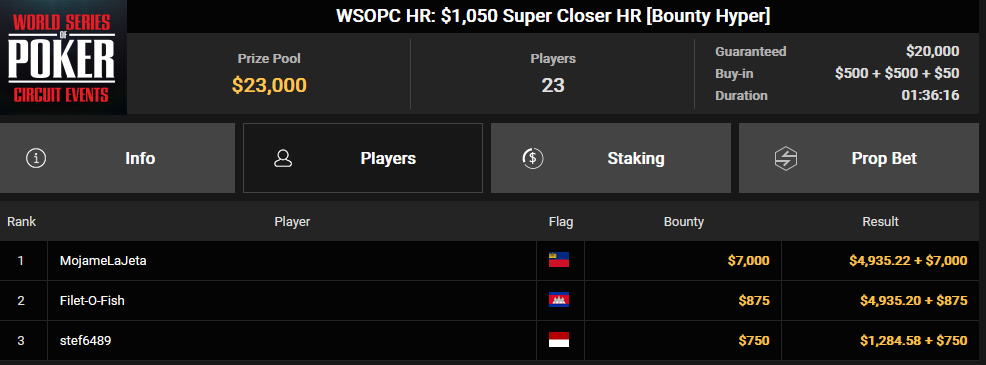
Task: Click the Player column header
Action: 292,222
